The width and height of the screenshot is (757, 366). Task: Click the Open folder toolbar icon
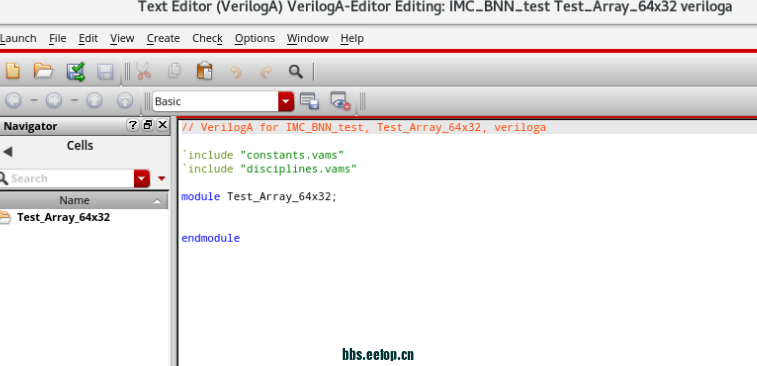pos(43,71)
